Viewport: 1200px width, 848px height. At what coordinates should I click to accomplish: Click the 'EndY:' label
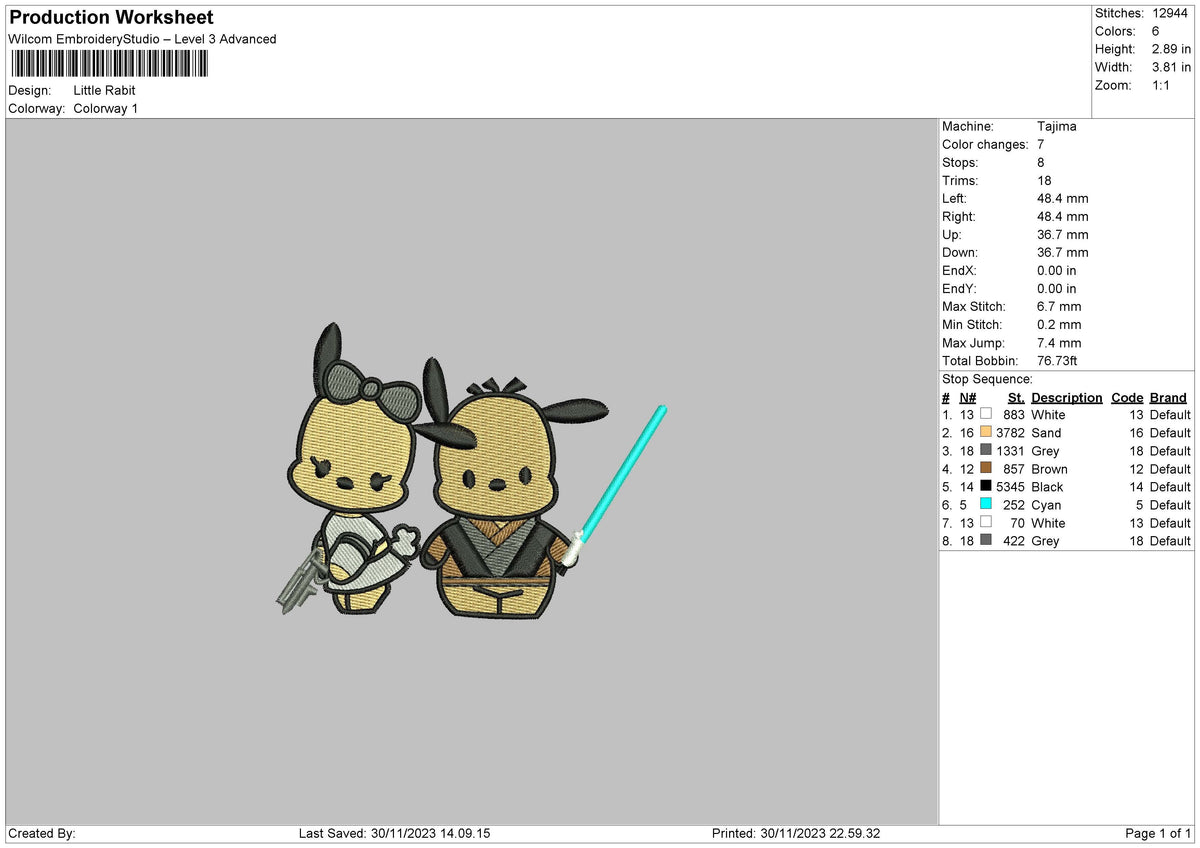[x=959, y=288]
